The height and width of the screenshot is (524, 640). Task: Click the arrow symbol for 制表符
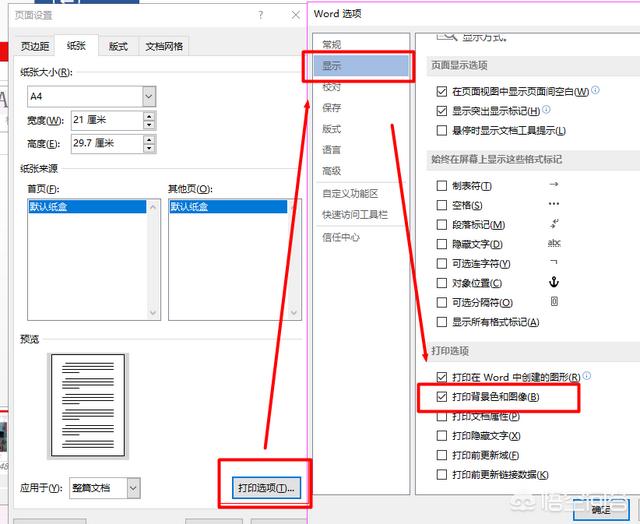click(x=554, y=184)
